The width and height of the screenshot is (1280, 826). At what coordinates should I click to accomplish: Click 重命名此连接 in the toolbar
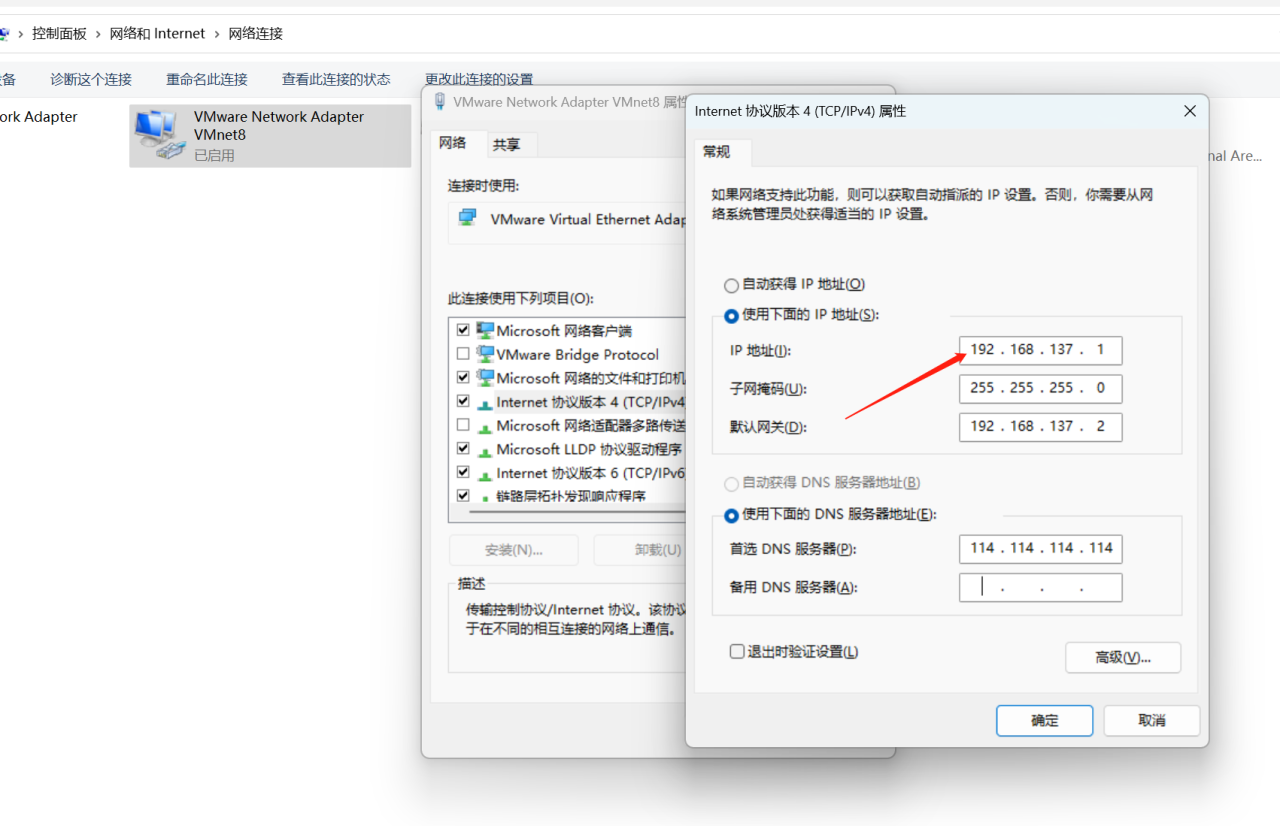point(207,79)
